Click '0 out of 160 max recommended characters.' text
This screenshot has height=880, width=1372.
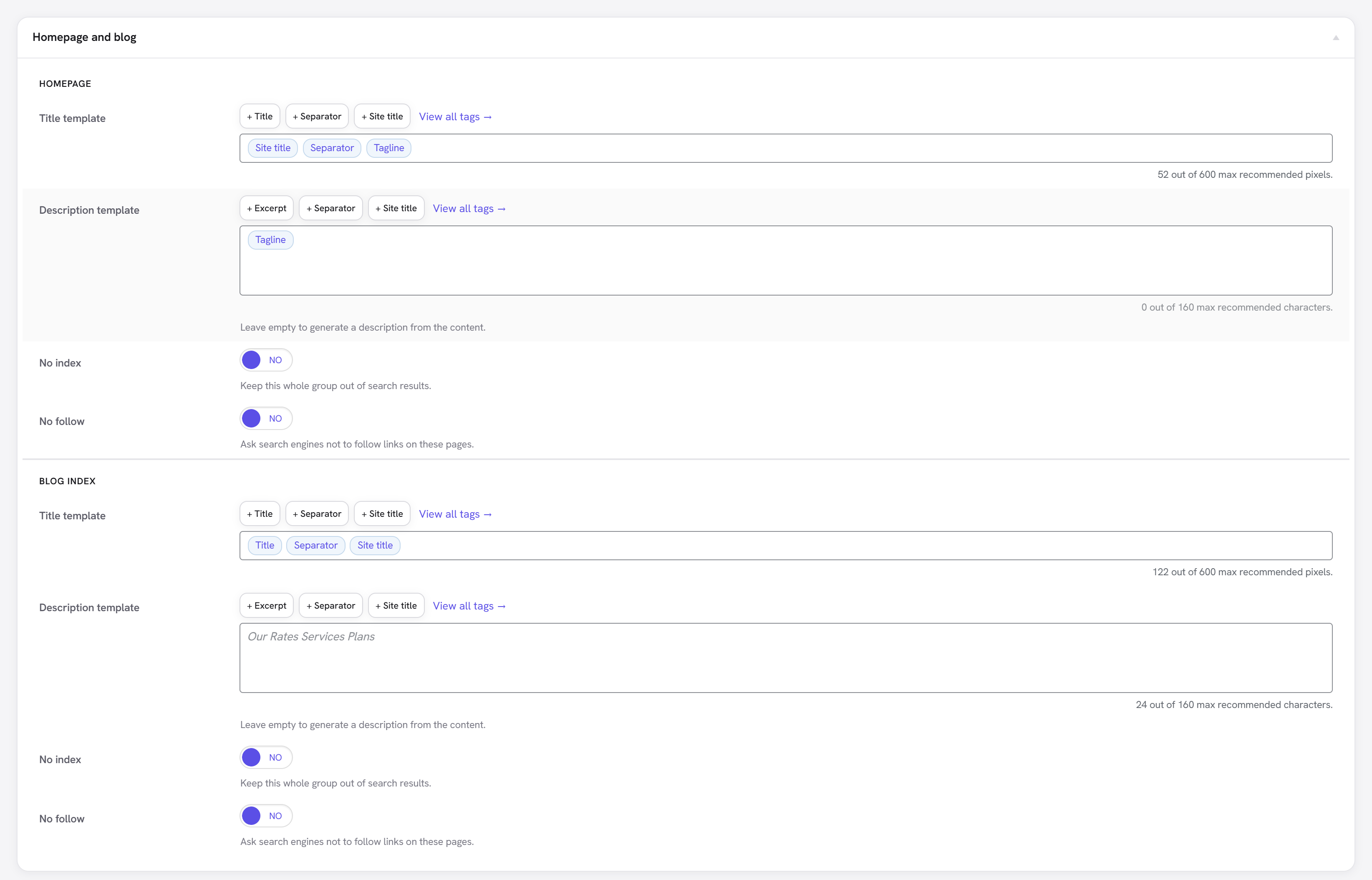pos(1237,307)
